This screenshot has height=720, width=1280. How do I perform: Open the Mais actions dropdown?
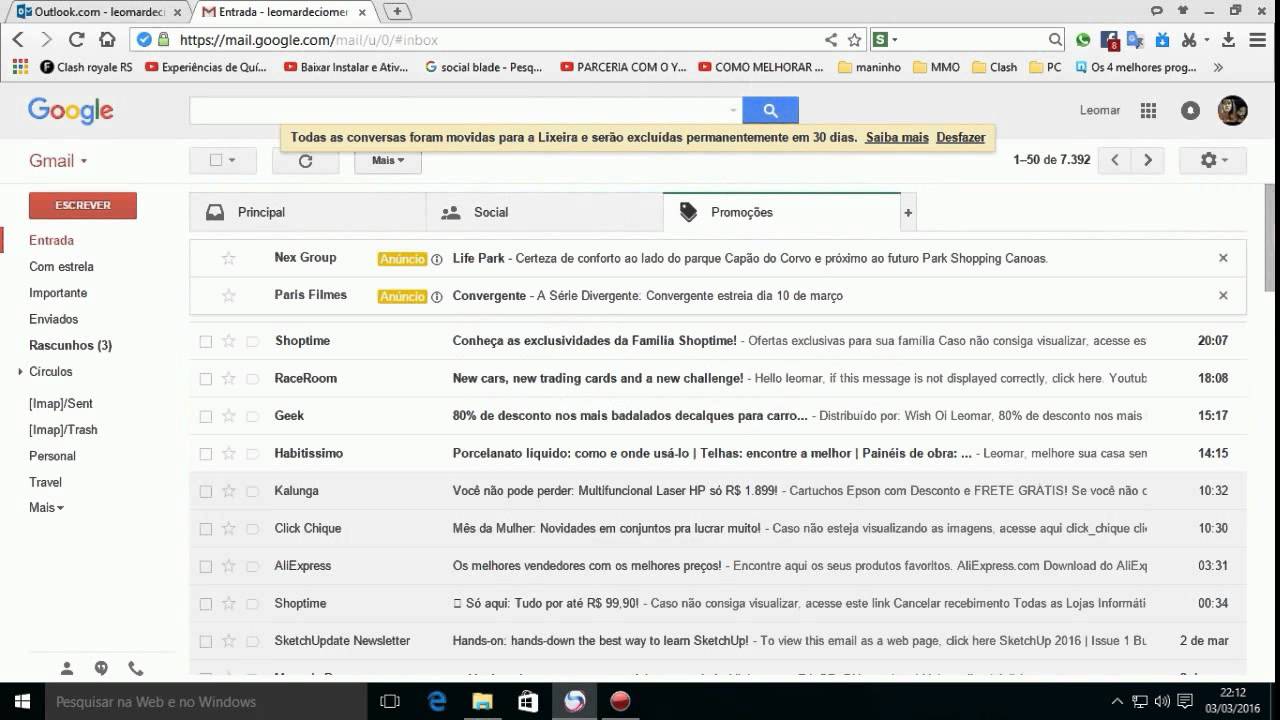click(388, 160)
